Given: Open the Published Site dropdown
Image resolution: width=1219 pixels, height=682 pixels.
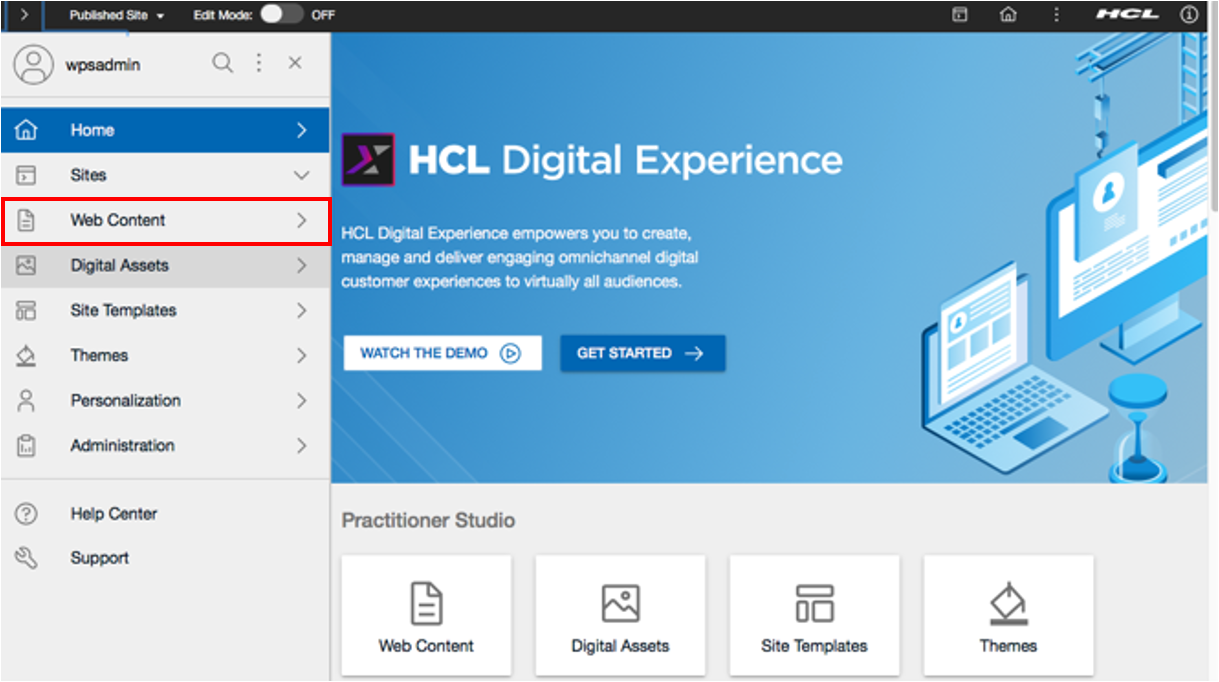Looking at the screenshot, I should click(117, 15).
